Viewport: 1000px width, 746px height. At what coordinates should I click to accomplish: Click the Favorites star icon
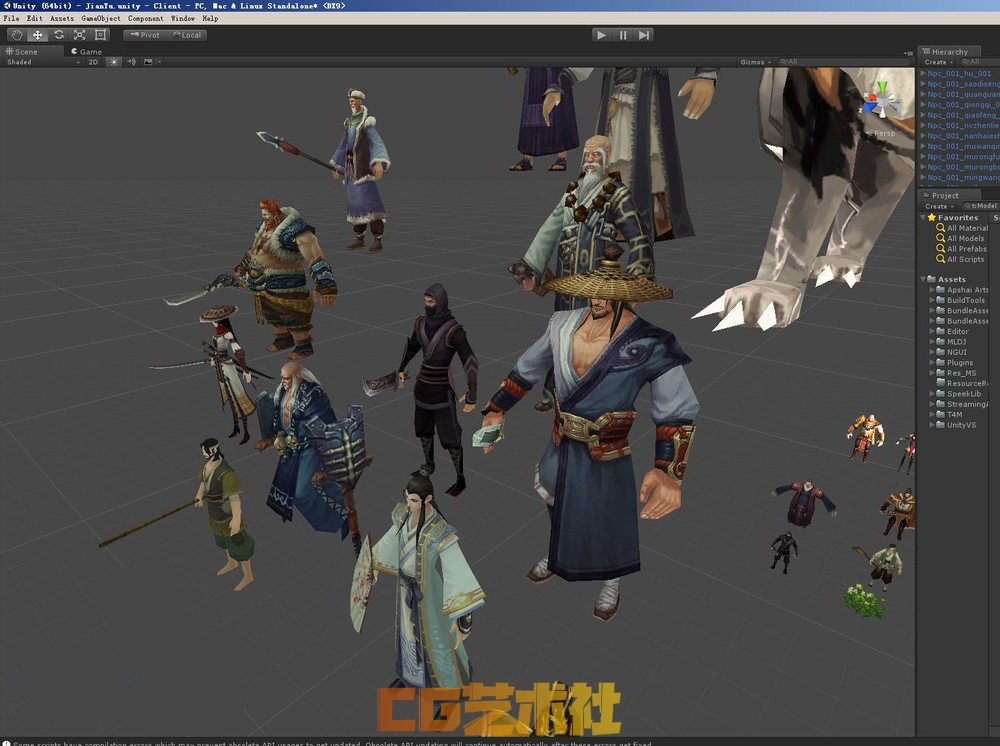(x=932, y=217)
